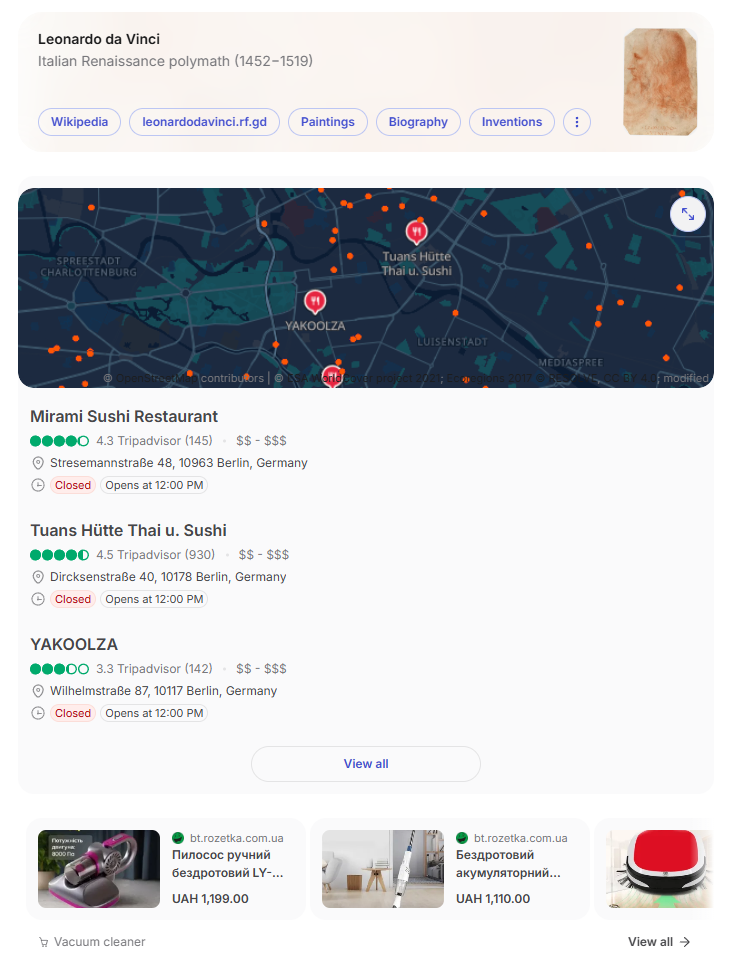Click the Closed badge for Mirami Sushi
Viewport: 735px width, 963px height.
tap(73, 485)
